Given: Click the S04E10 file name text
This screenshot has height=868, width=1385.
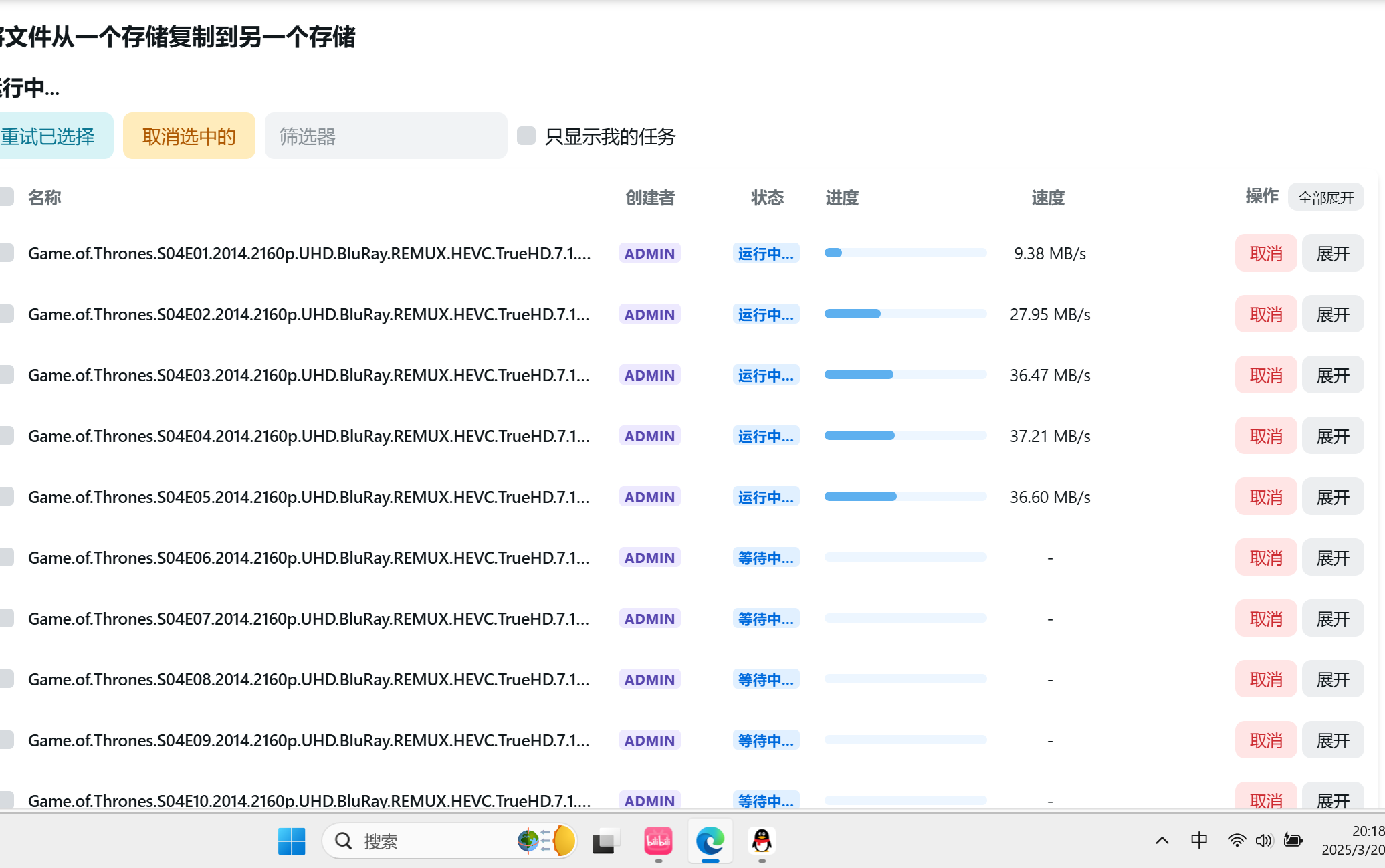Looking at the screenshot, I should [x=309, y=800].
